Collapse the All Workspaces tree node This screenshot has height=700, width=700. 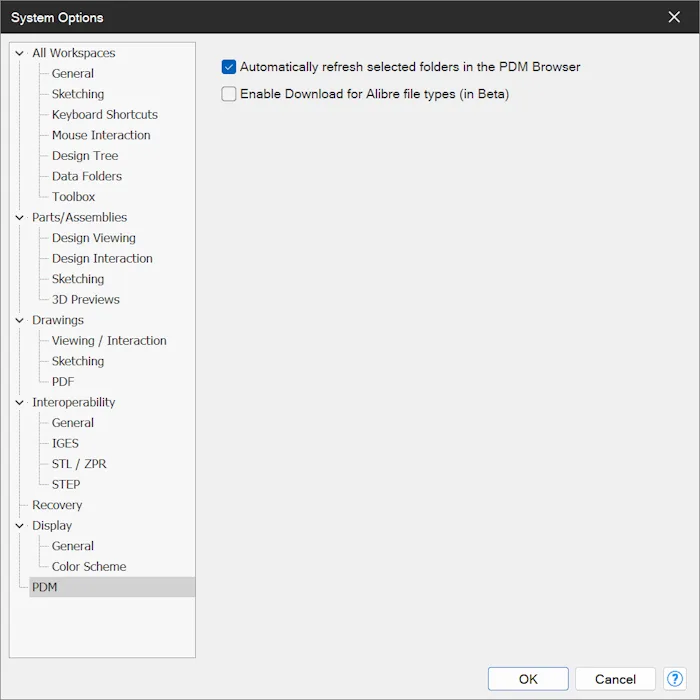click(19, 53)
